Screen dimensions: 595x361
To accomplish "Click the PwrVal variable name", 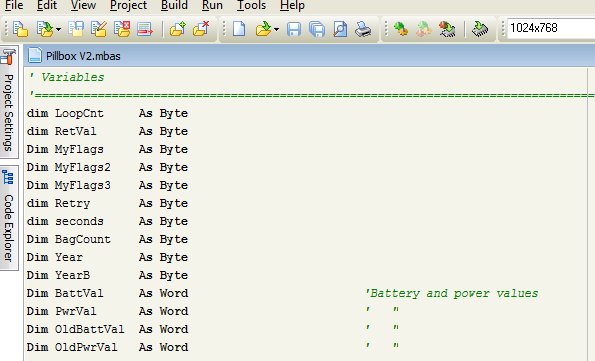I will [76, 311].
